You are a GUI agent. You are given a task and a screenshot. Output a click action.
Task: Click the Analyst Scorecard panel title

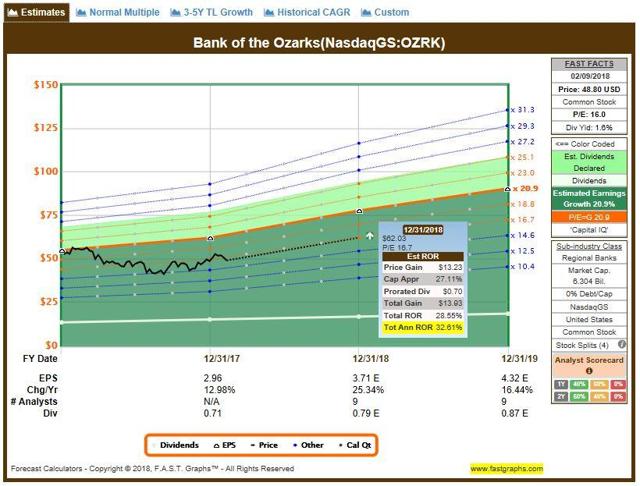(589, 360)
